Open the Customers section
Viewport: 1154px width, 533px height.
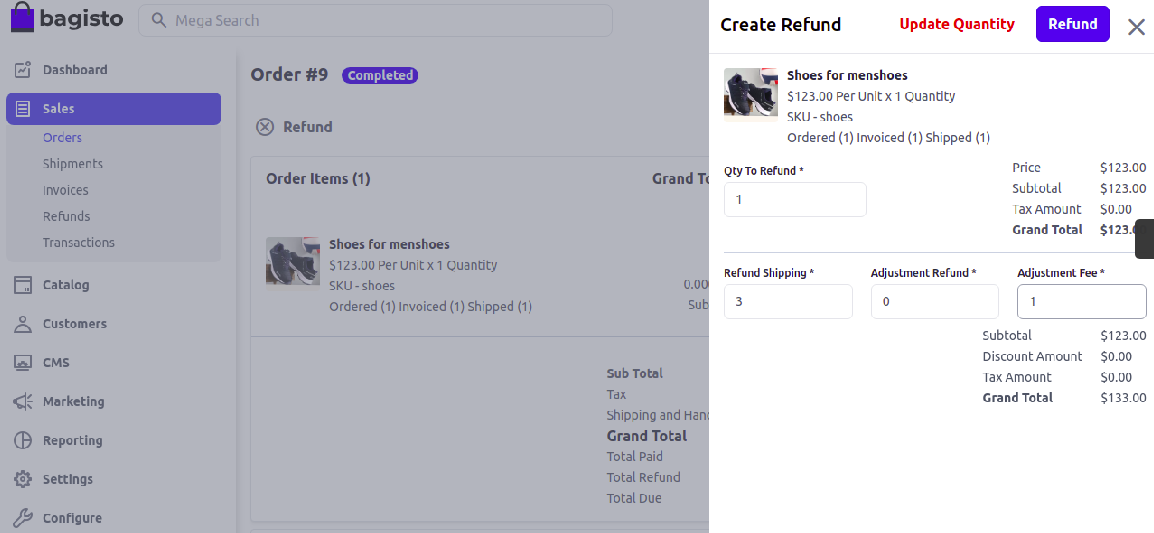tap(74, 324)
